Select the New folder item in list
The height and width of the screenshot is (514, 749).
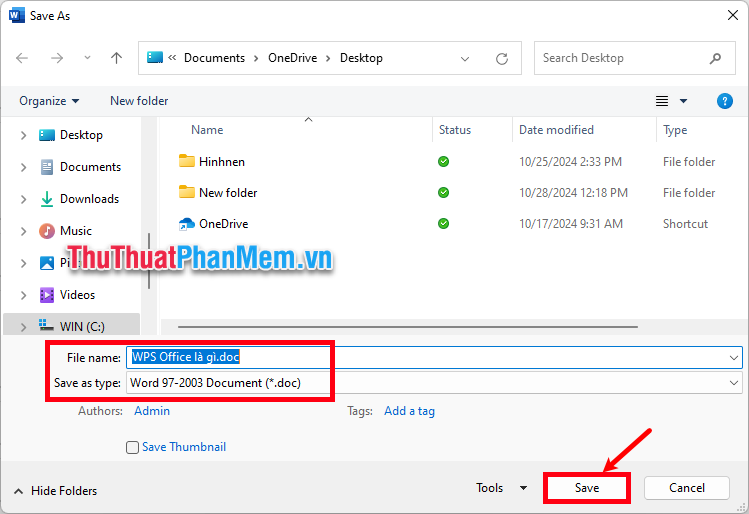228,193
